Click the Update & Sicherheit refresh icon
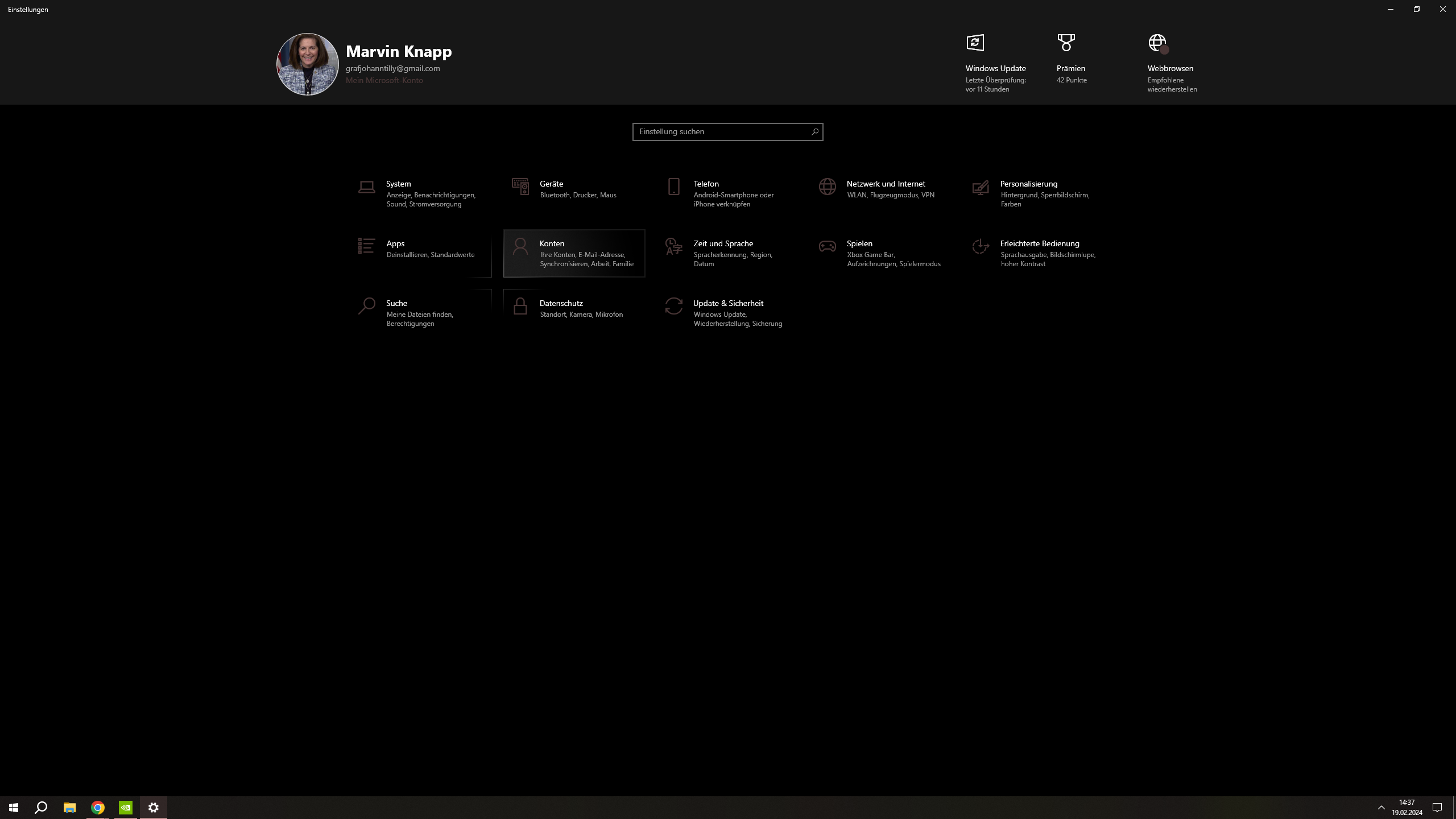 pyautogui.click(x=673, y=306)
